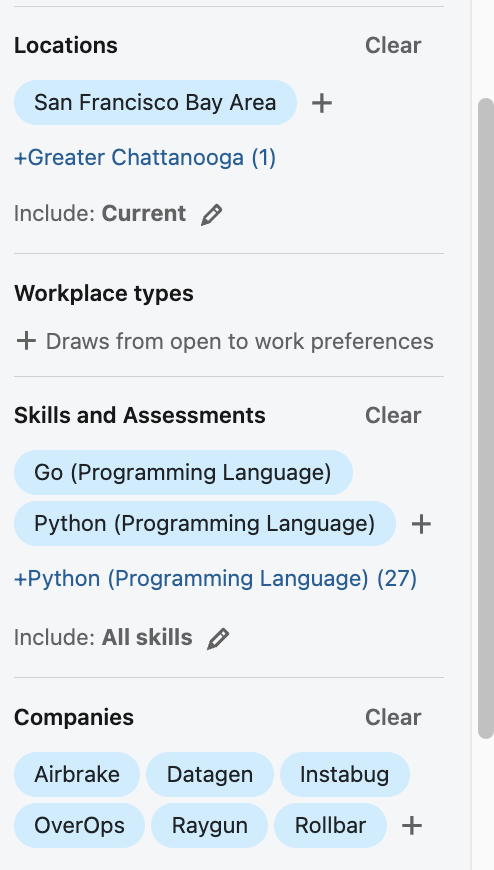This screenshot has width=494, height=870.
Task: Edit the Include: All skills setting
Action: click(x=218, y=638)
